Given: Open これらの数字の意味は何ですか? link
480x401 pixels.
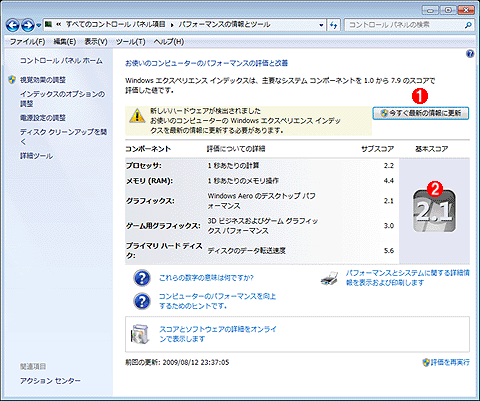Looking at the screenshot, I should click(206, 278).
